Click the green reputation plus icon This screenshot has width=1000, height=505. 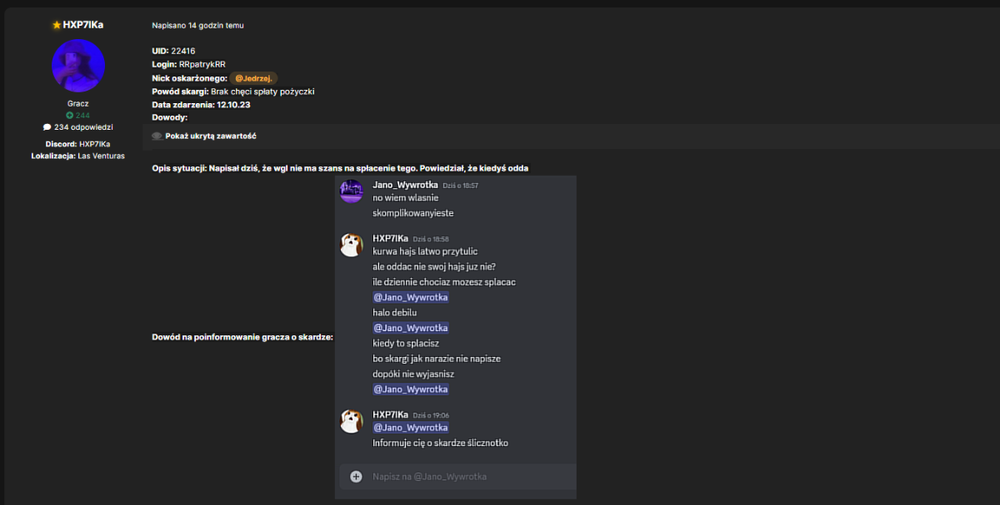coord(70,115)
